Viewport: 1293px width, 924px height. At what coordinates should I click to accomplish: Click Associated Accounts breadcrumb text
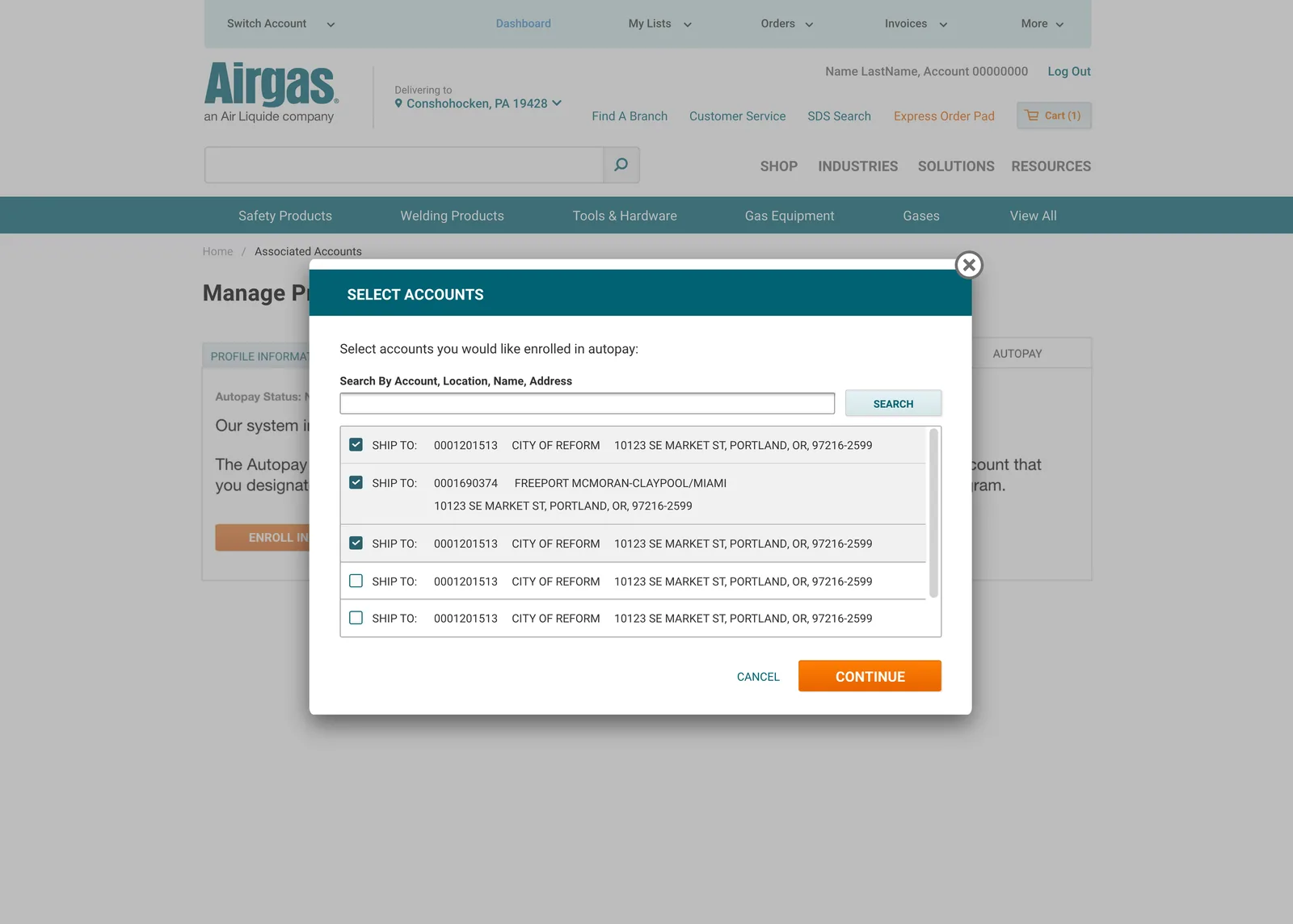pyautogui.click(x=308, y=251)
